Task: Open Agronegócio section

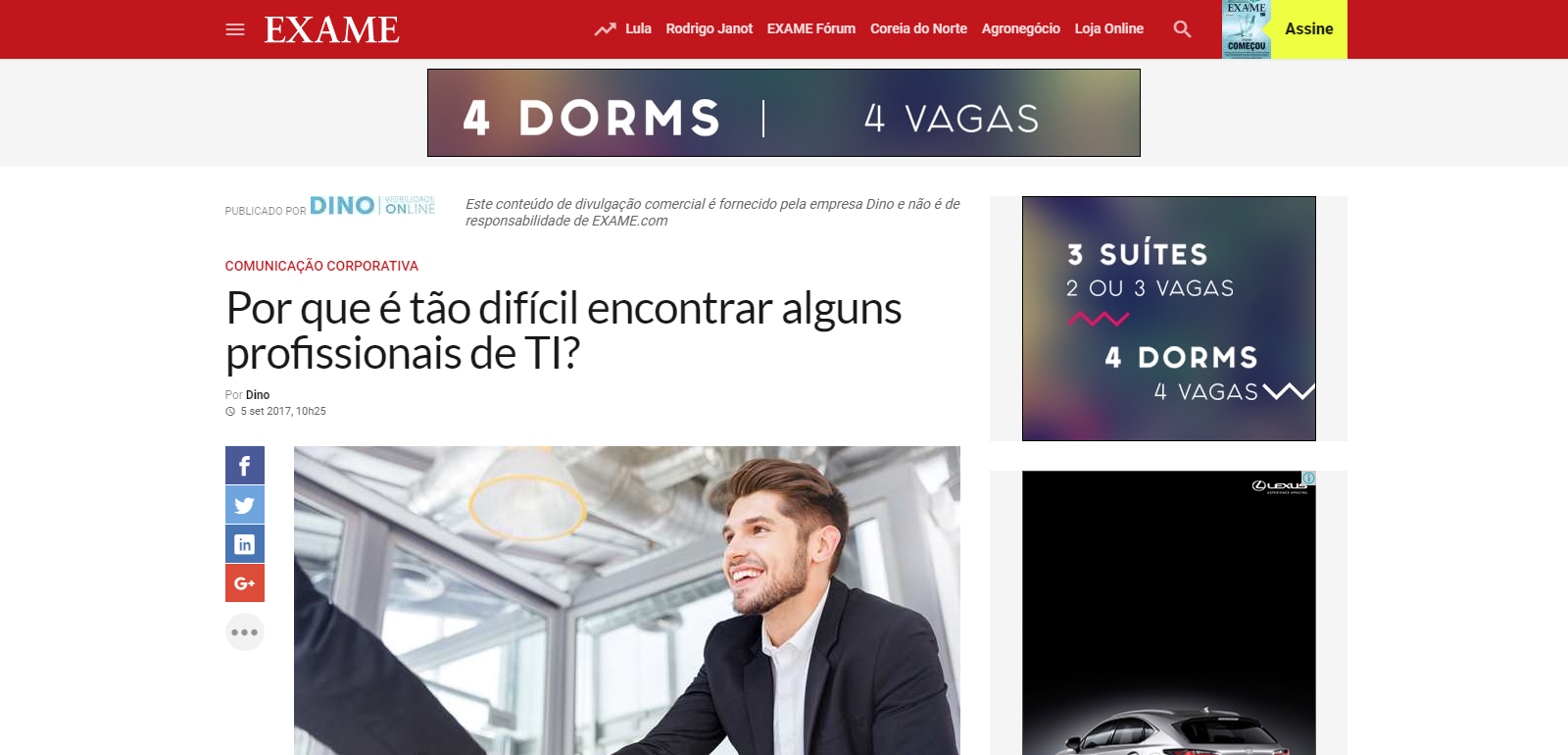Action: (1021, 28)
